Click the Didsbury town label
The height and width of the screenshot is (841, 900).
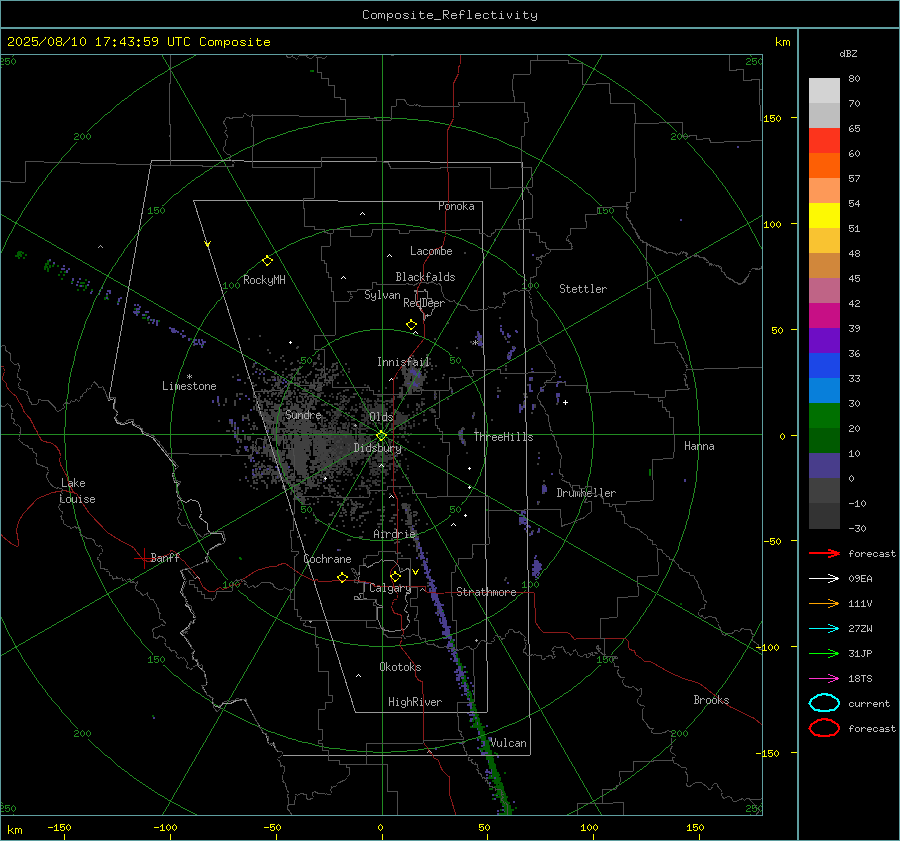coord(377,448)
